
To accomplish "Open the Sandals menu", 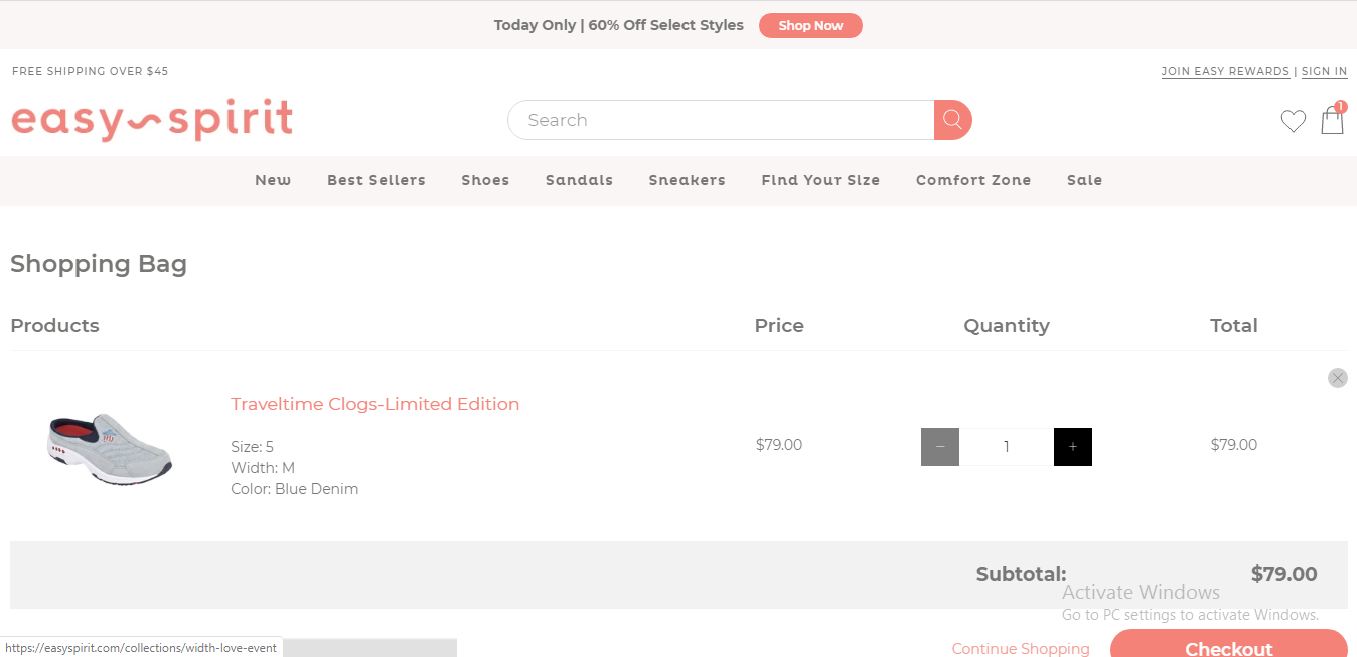I will pyautogui.click(x=579, y=180).
